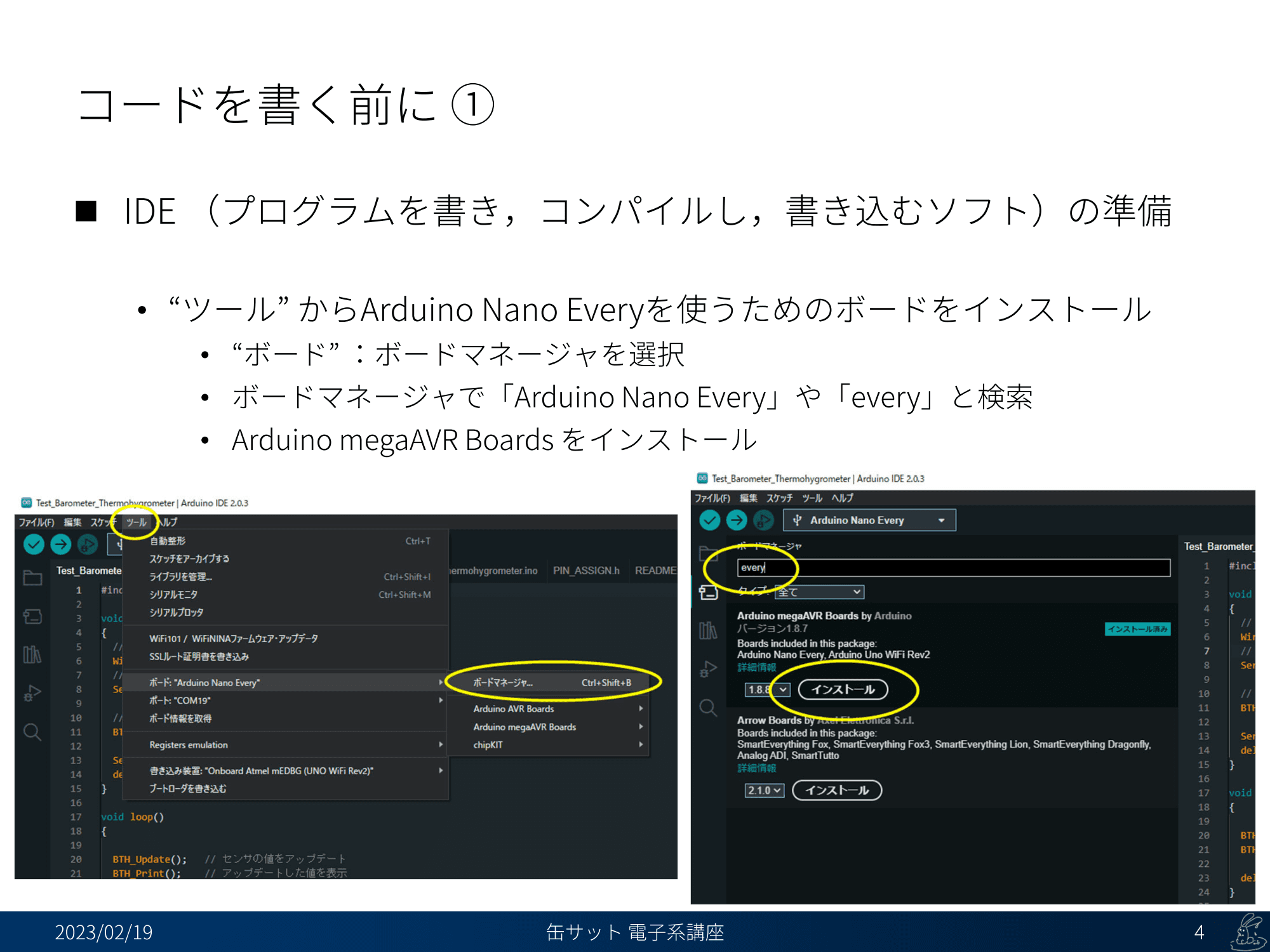Open 詳細情報 link under Arduino megaAVR Boards
Viewport: 1270px width, 952px height.
click(756, 667)
